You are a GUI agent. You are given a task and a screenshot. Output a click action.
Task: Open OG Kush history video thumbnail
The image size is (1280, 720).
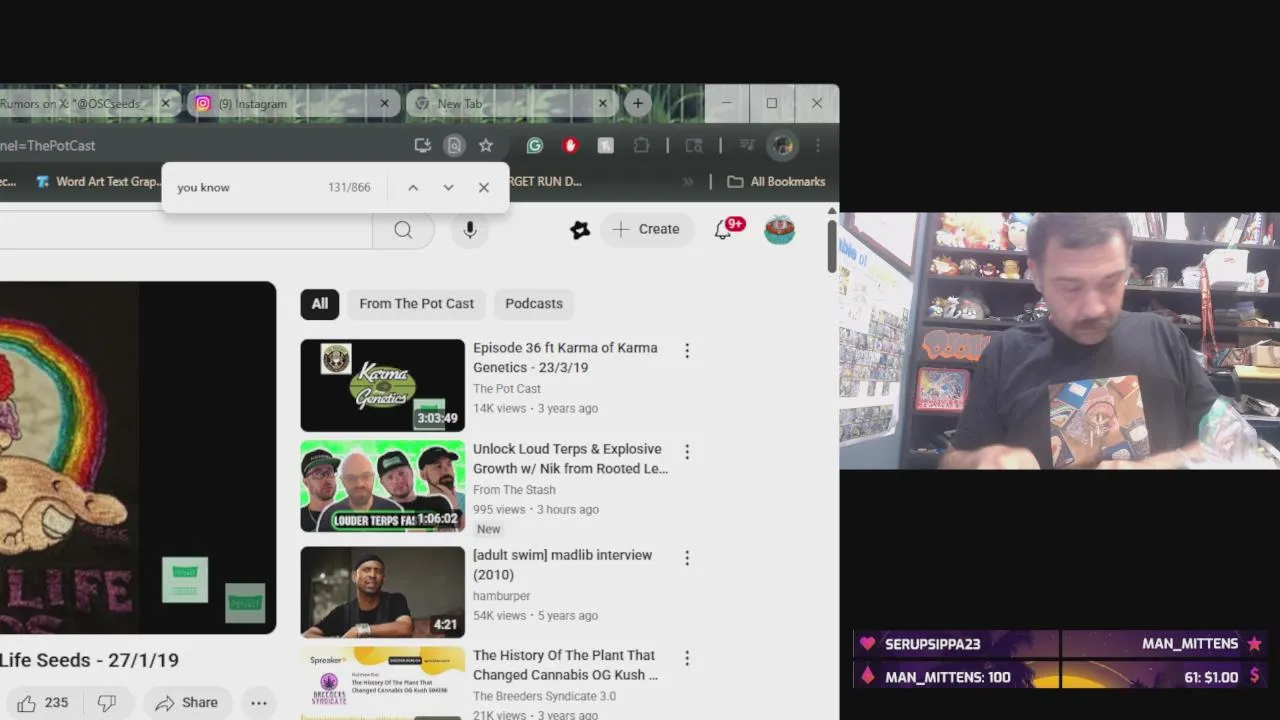(x=383, y=683)
